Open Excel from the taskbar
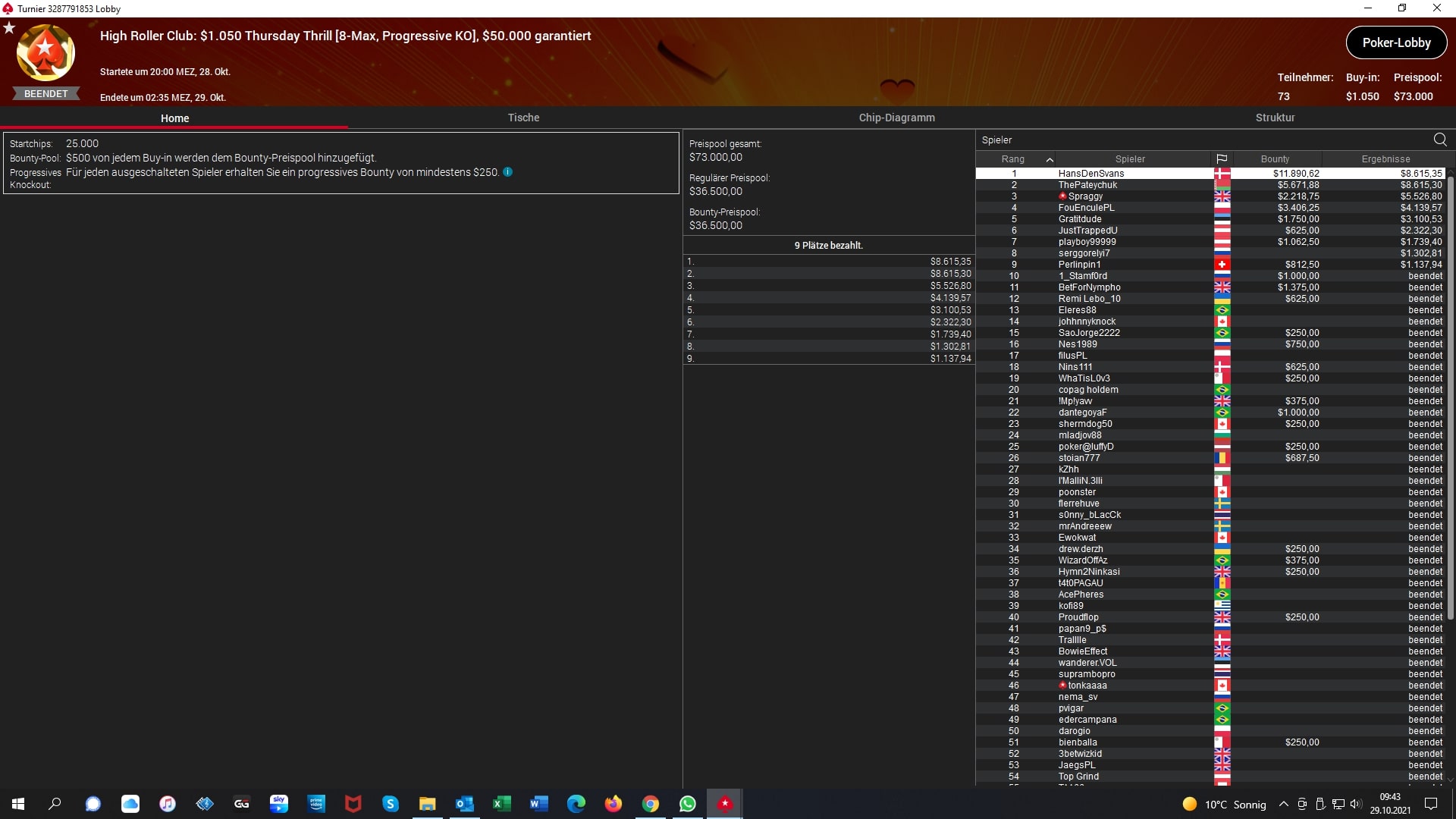Viewport: 1456px width, 819px height. [x=501, y=804]
